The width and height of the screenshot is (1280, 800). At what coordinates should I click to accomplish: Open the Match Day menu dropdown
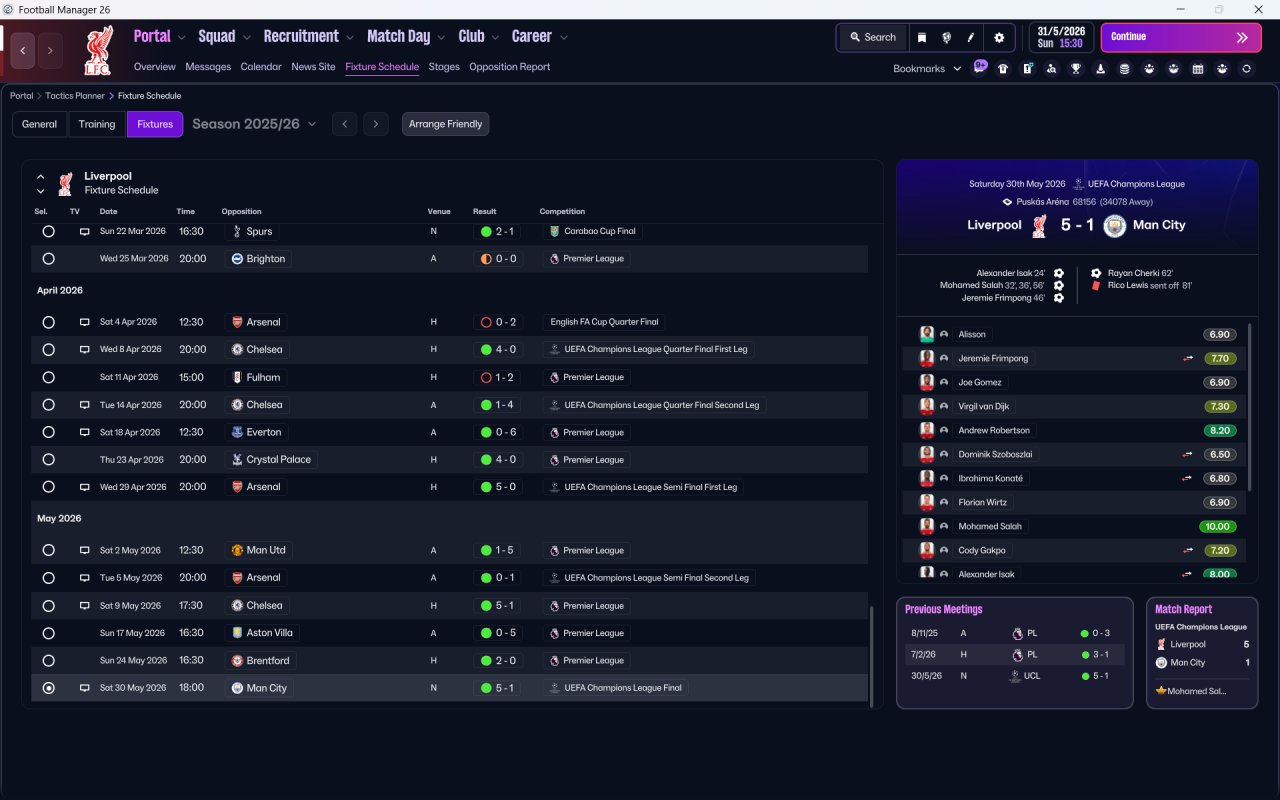tap(407, 37)
